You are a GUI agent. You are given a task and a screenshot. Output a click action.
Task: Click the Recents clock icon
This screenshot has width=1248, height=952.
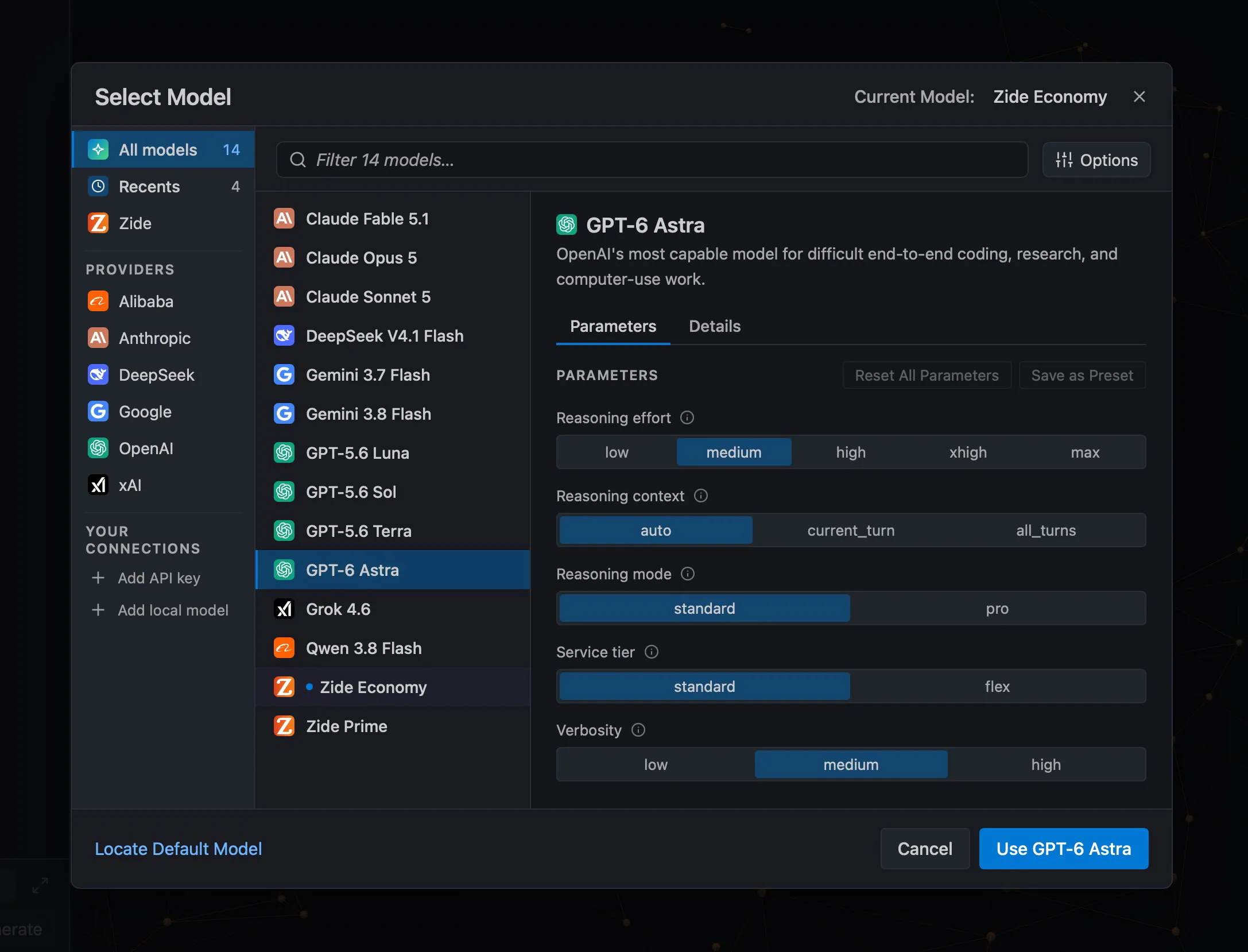[98, 187]
